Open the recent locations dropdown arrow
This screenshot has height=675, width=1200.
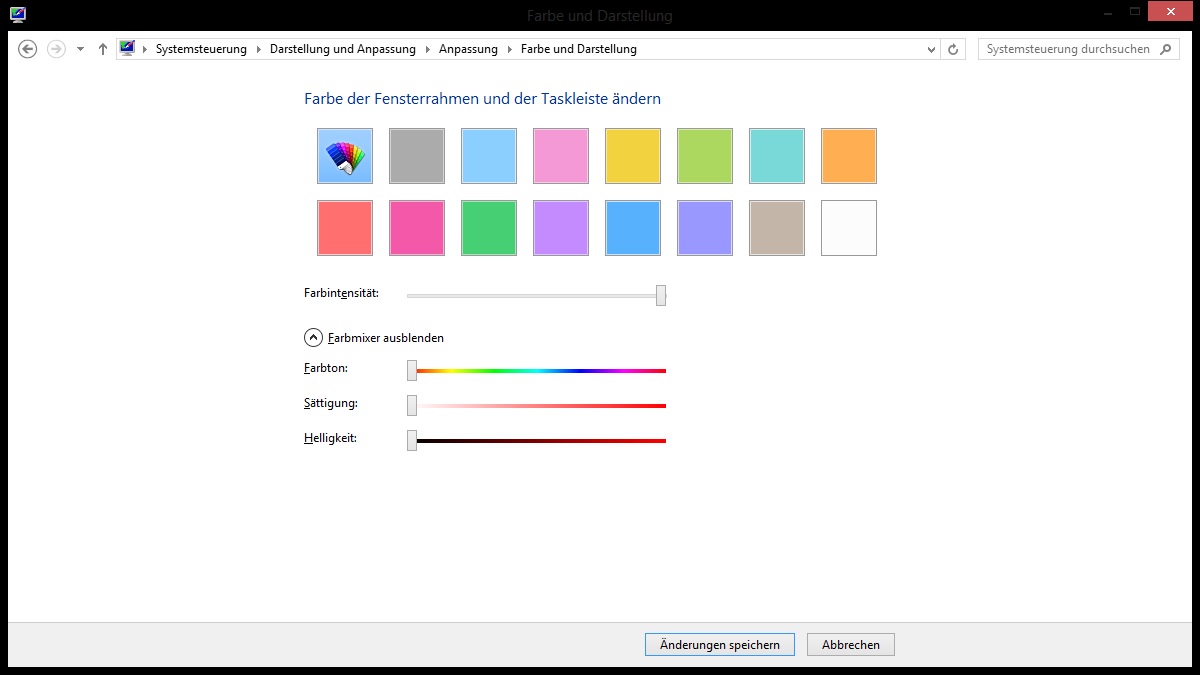pyautogui.click(x=81, y=49)
